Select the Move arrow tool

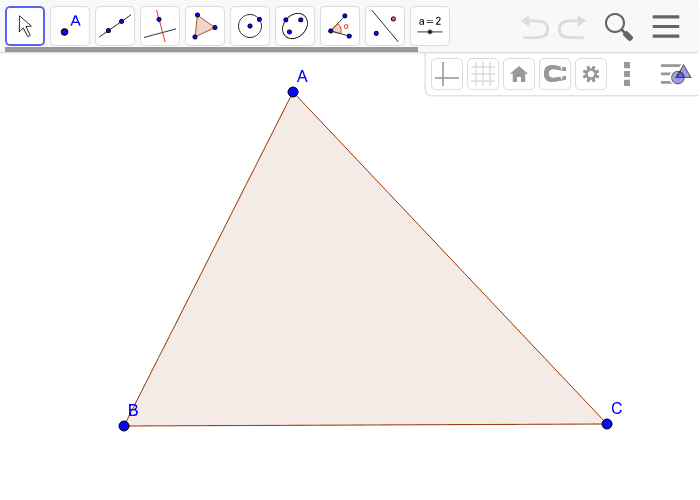[25, 26]
